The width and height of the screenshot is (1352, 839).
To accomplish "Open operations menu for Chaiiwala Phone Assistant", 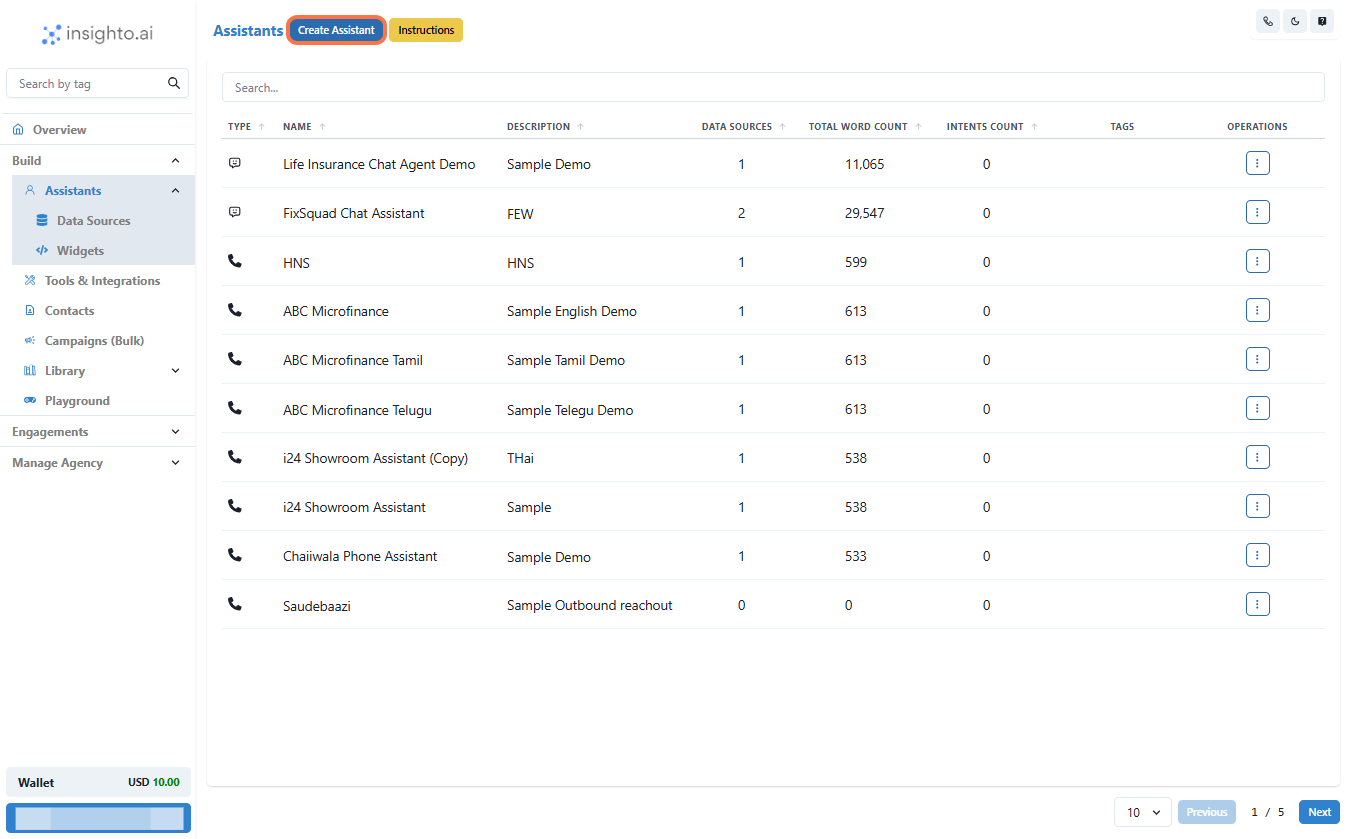I will coord(1258,555).
